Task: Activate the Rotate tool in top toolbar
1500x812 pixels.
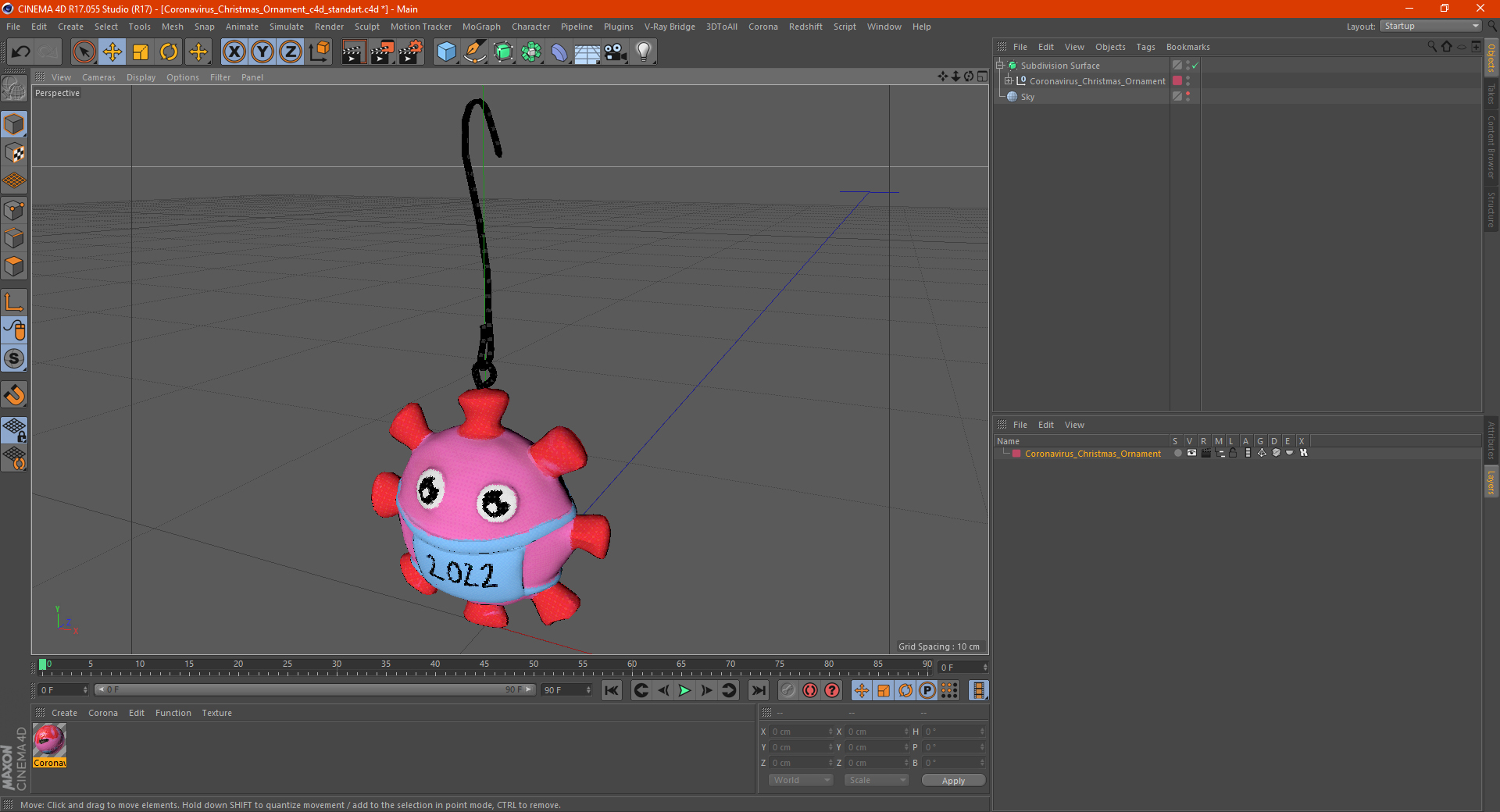Action: pos(169,52)
